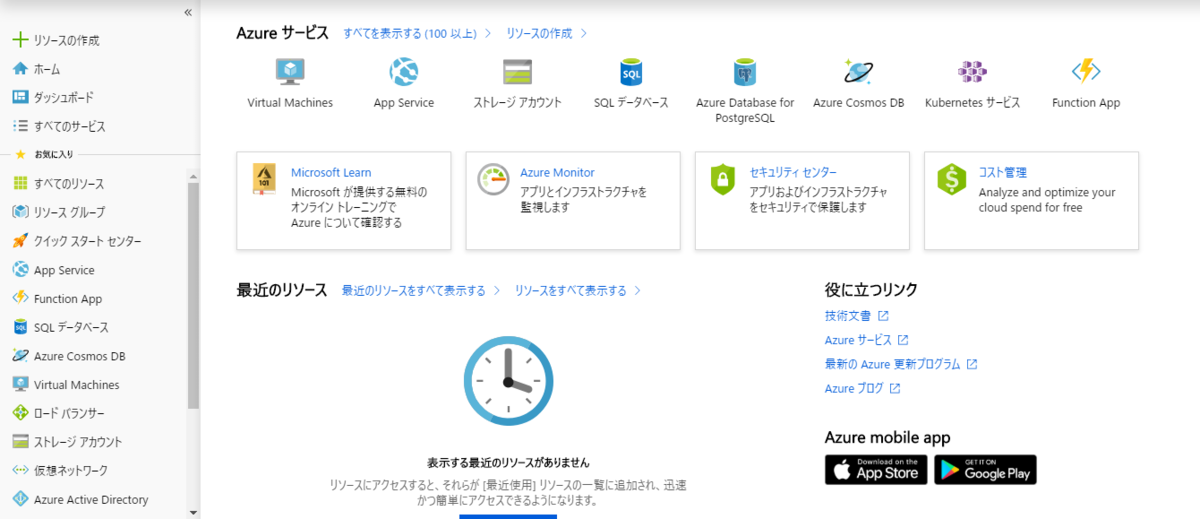
Task: Click the セキュリティ センター card title
Action: 793,172
